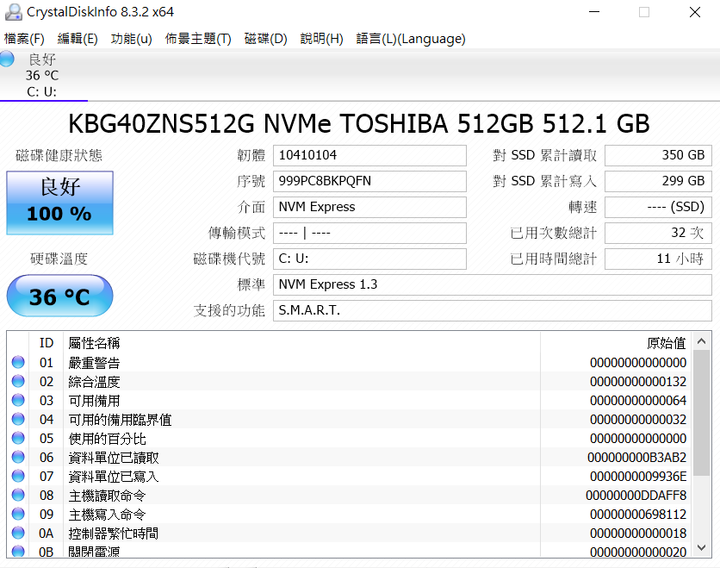Open the 磁碟(D) menu
Image resolution: width=720 pixels, height=568 pixels.
pos(265,39)
